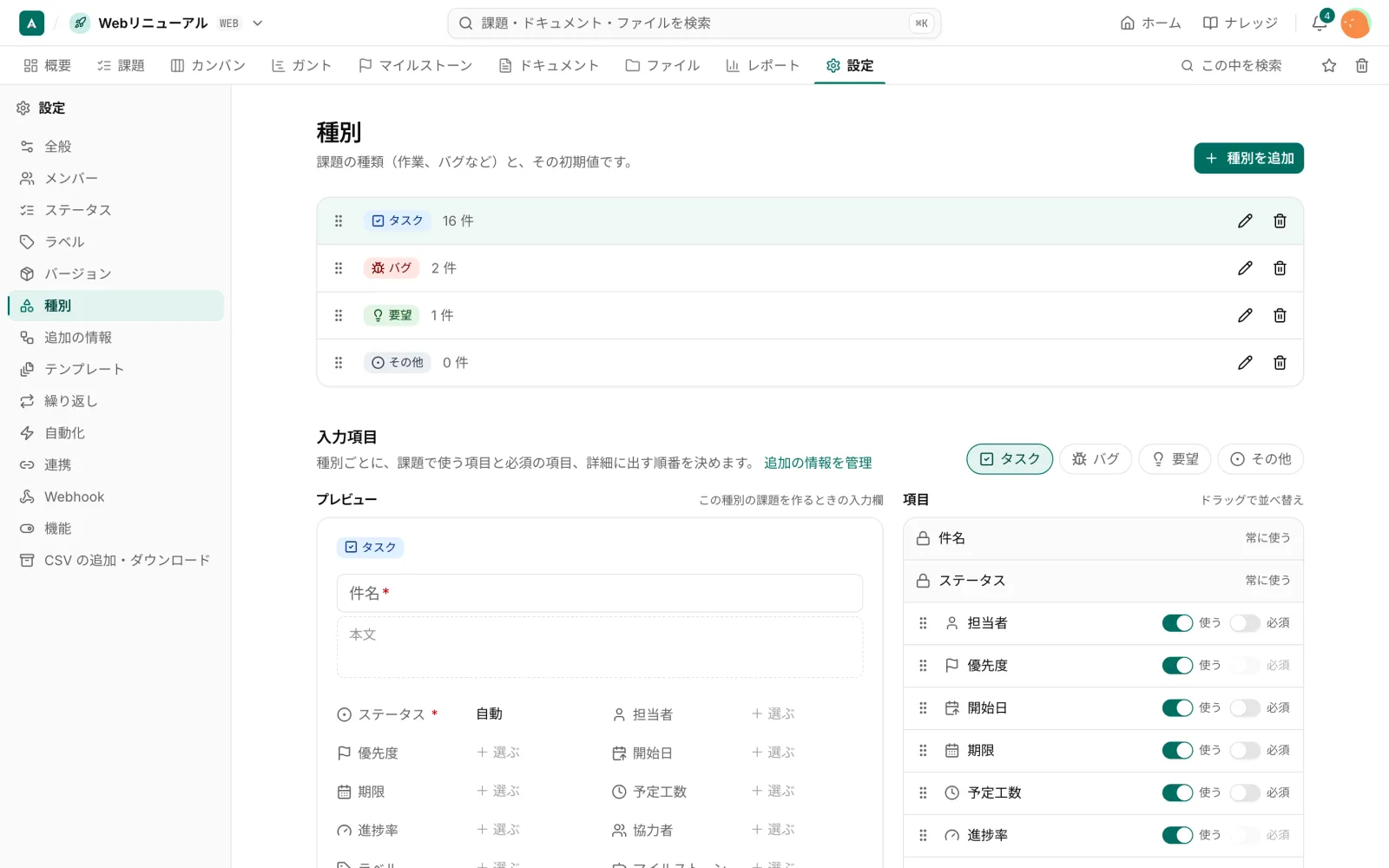1389x868 pixels.
Task: Choose a value for 期限 in preview
Action: tap(498, 791)
